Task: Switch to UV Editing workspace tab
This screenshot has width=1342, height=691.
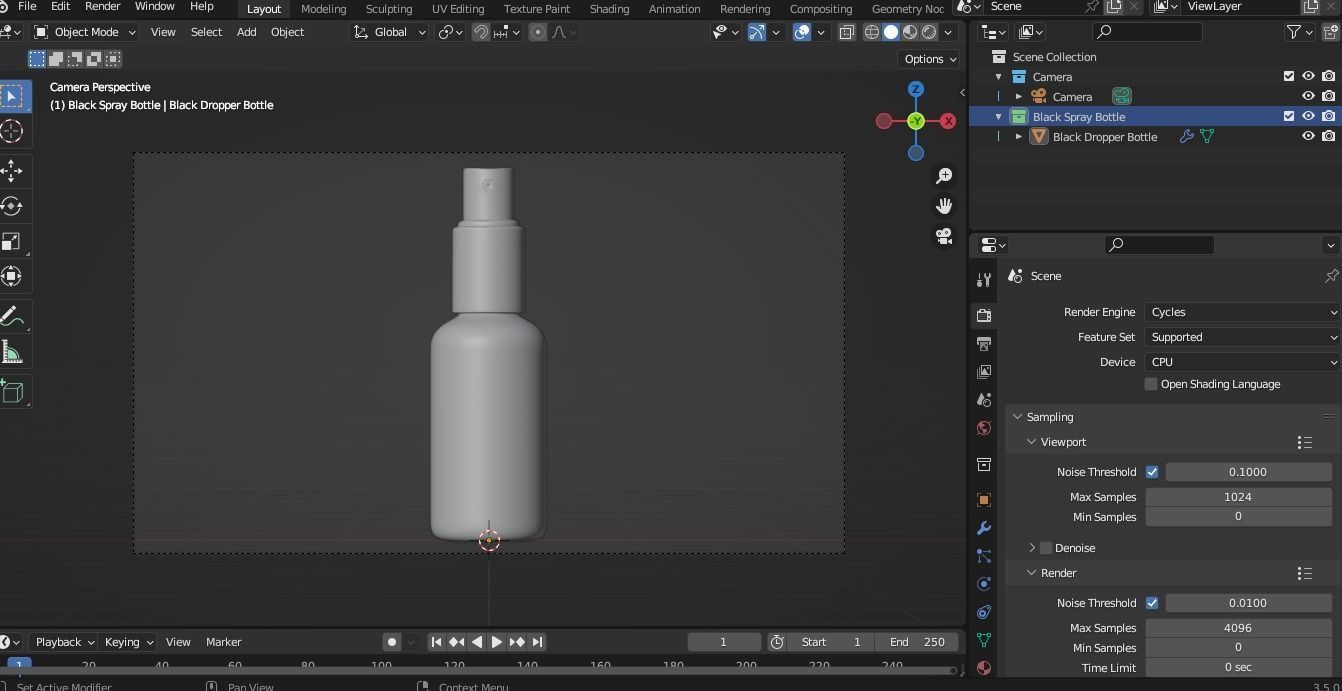Action: click(458, 8)
